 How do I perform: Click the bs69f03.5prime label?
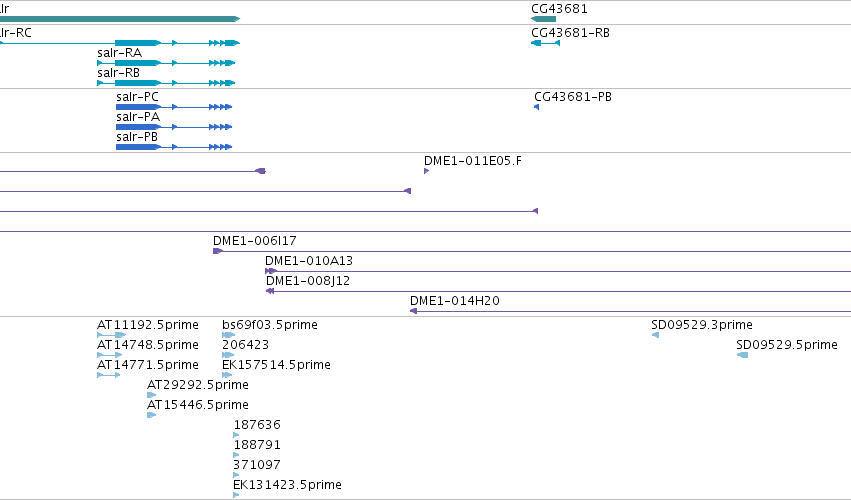(270, 325)
